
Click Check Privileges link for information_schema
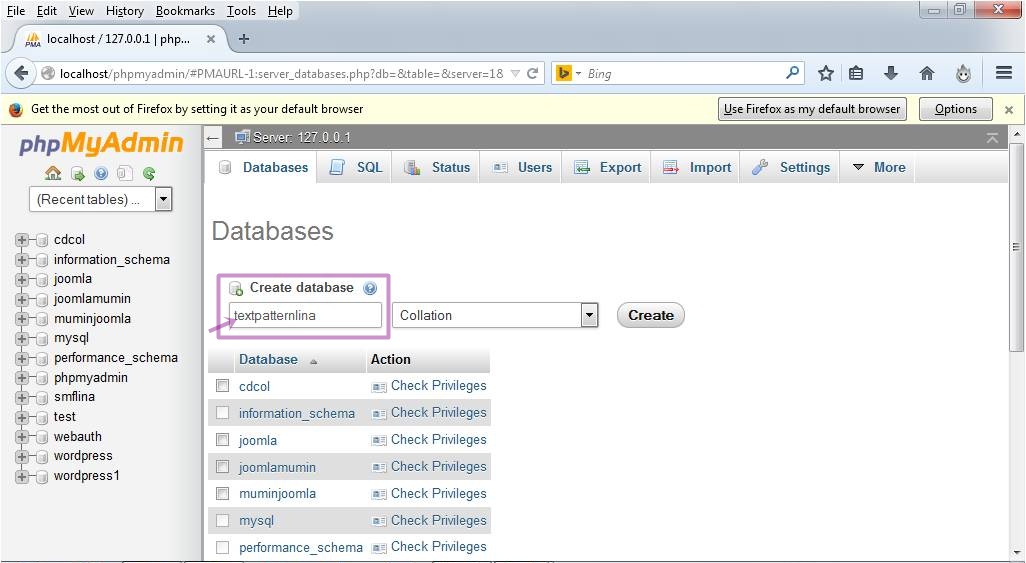438,413
